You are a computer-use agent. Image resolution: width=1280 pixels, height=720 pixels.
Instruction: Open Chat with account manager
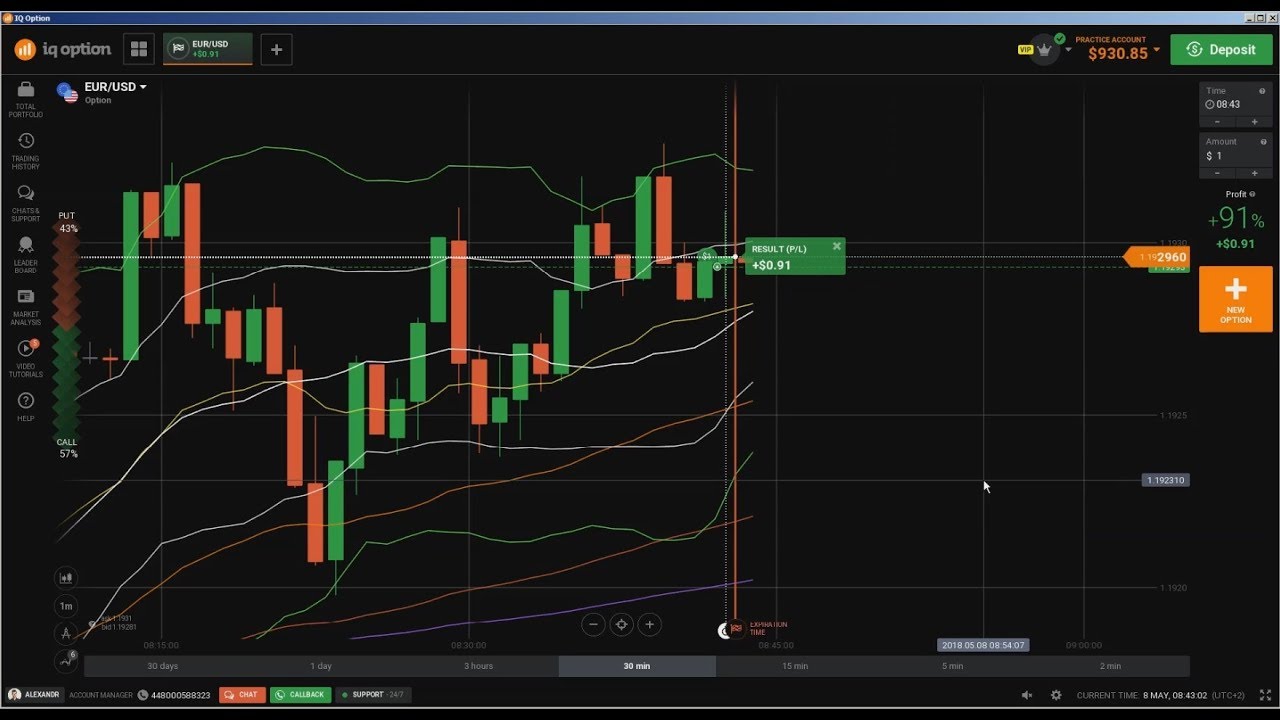click(x=241, y=695)
